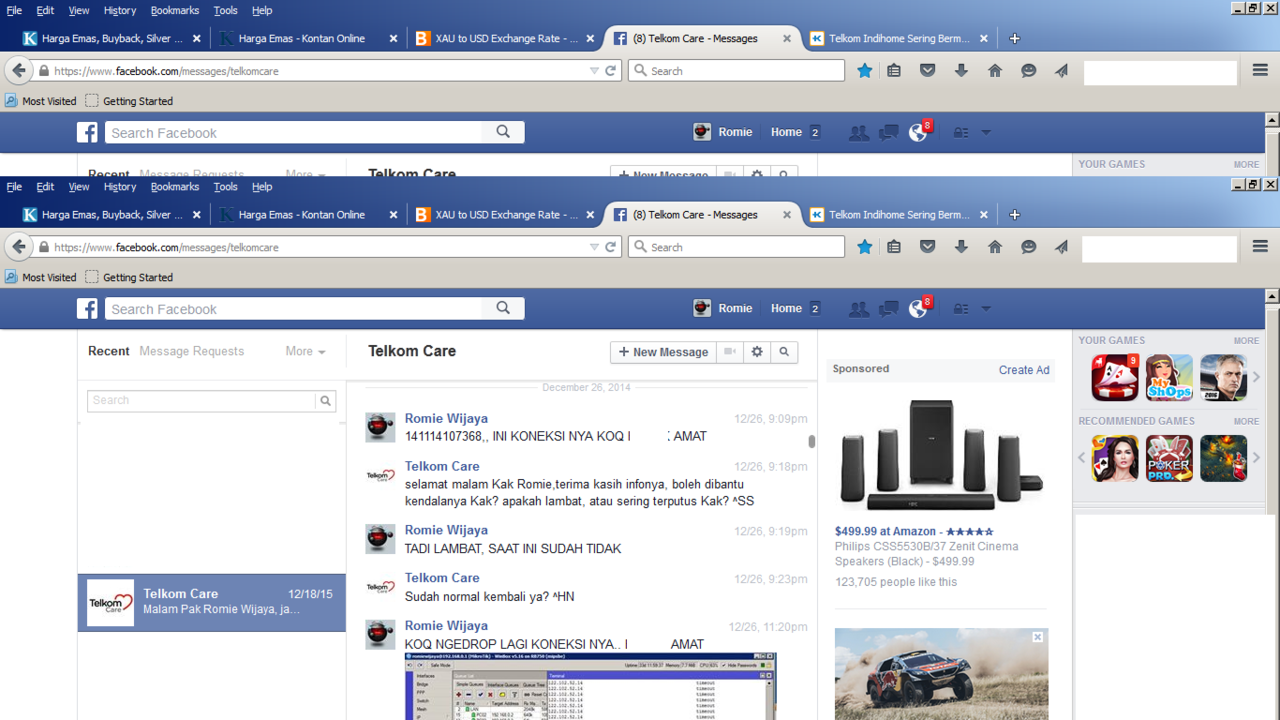Viewport: 1280px width, 720px height.
Task: Show previous recommended games with left arrow
Action: (1082, 458)
